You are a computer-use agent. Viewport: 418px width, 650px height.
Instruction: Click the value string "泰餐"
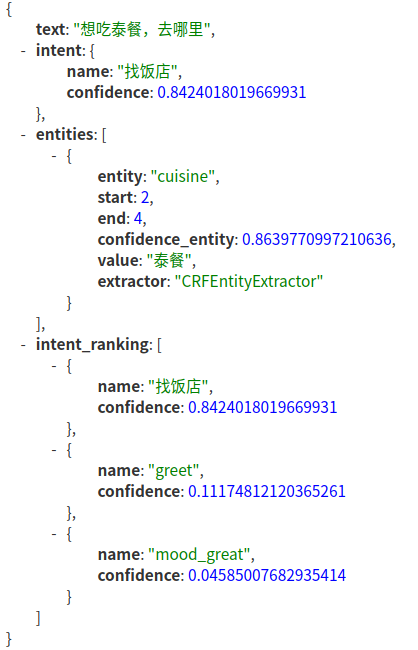pyautogui.click(x=169, y=261)
